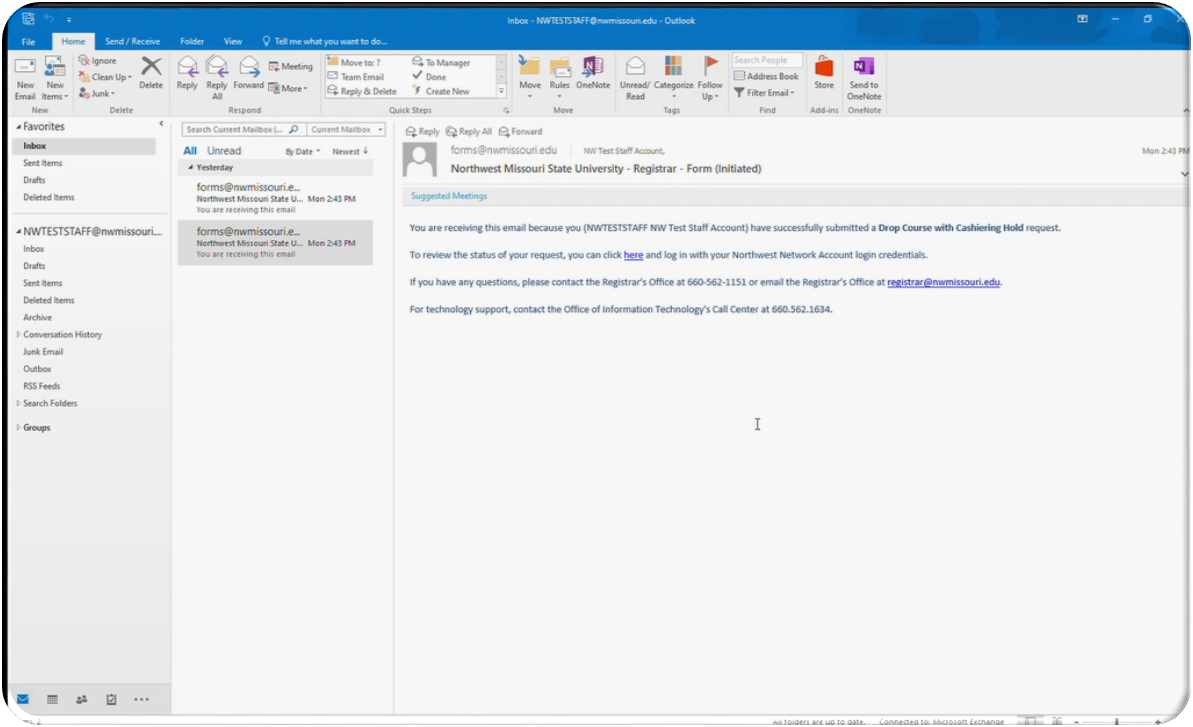The width and height of the screenshot is (1193, 727).
Task: Open the By Date sort dropdown
Action: tap(302, 152)
